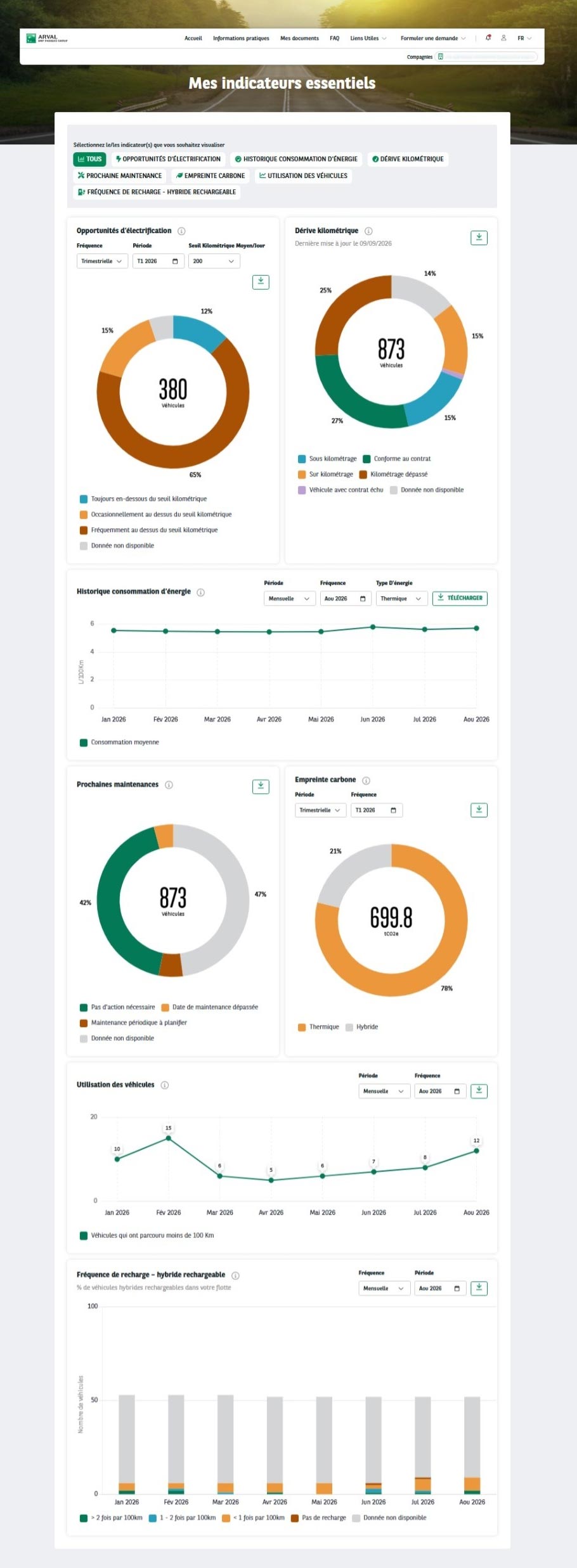Select the TOUS indicator filter
577x1568 pixels.
click(89, 159)
